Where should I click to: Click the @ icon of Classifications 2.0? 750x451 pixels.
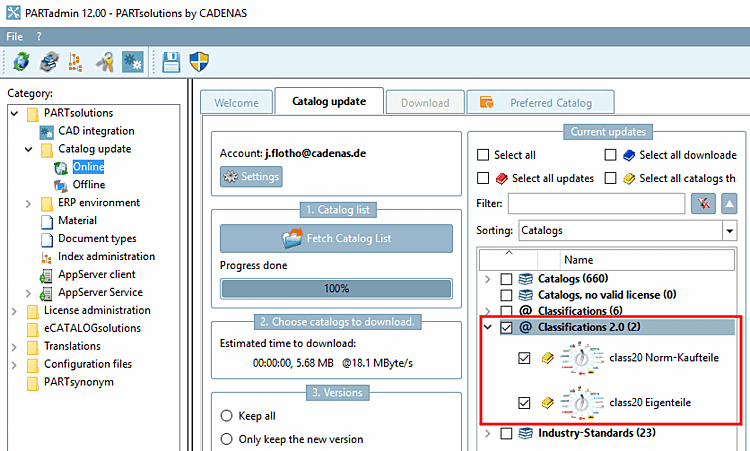click(525, 327)
